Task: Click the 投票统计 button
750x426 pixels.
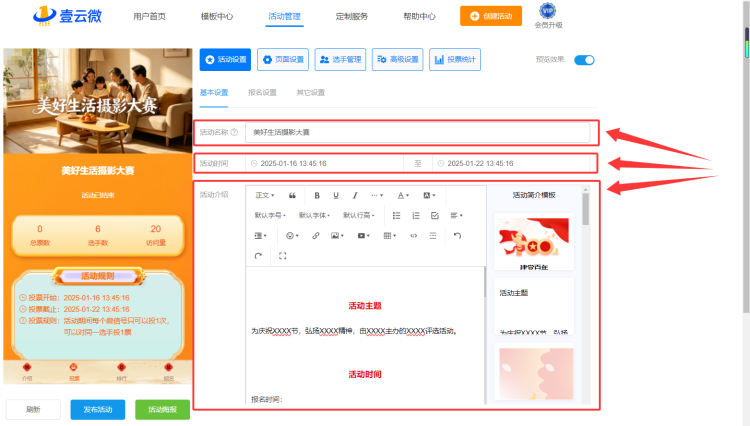Action: [455, 60]
